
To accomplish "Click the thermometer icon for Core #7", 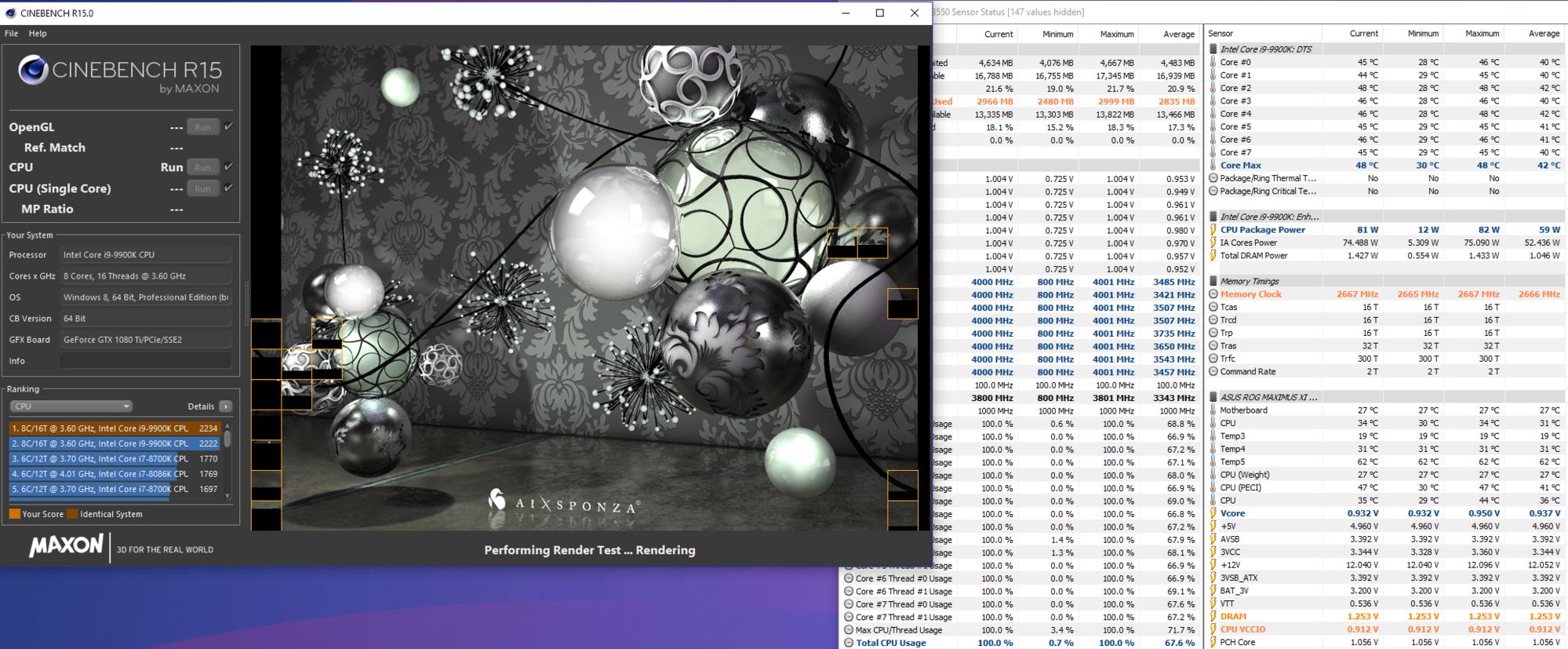I will coord(1213,152).
